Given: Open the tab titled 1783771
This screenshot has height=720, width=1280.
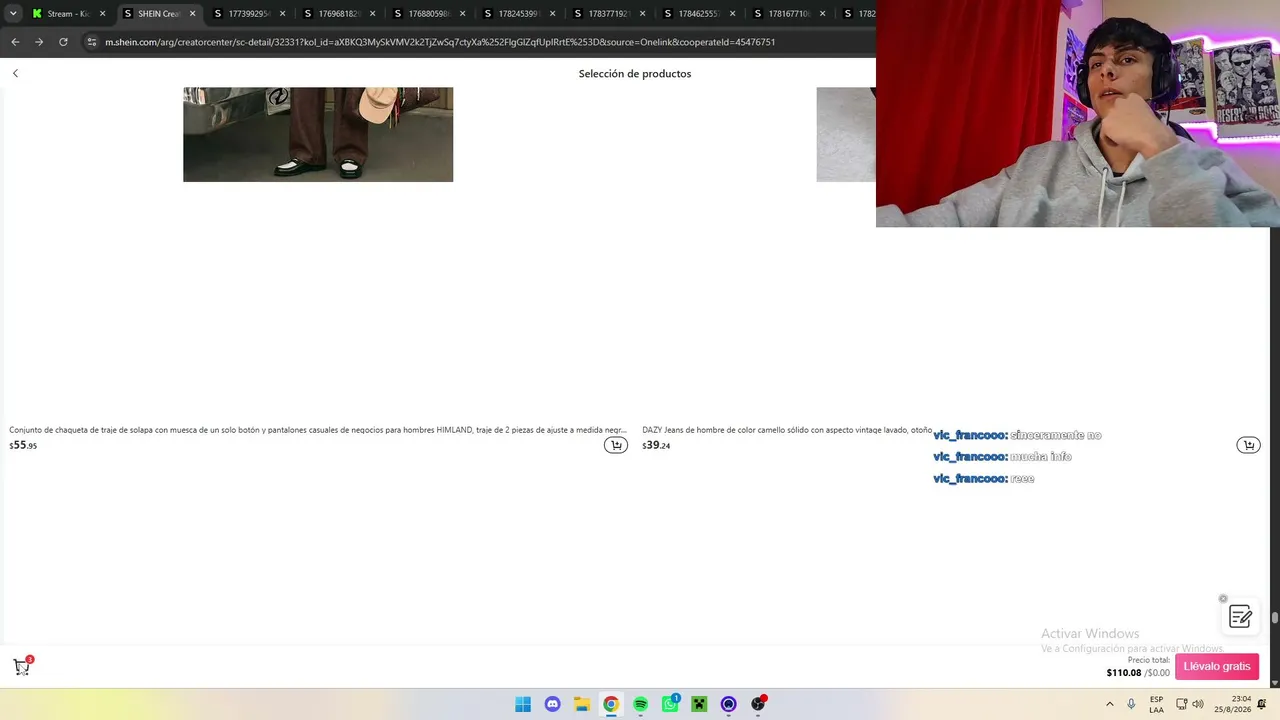Looking at the screenshot, I should pos(608,14).
